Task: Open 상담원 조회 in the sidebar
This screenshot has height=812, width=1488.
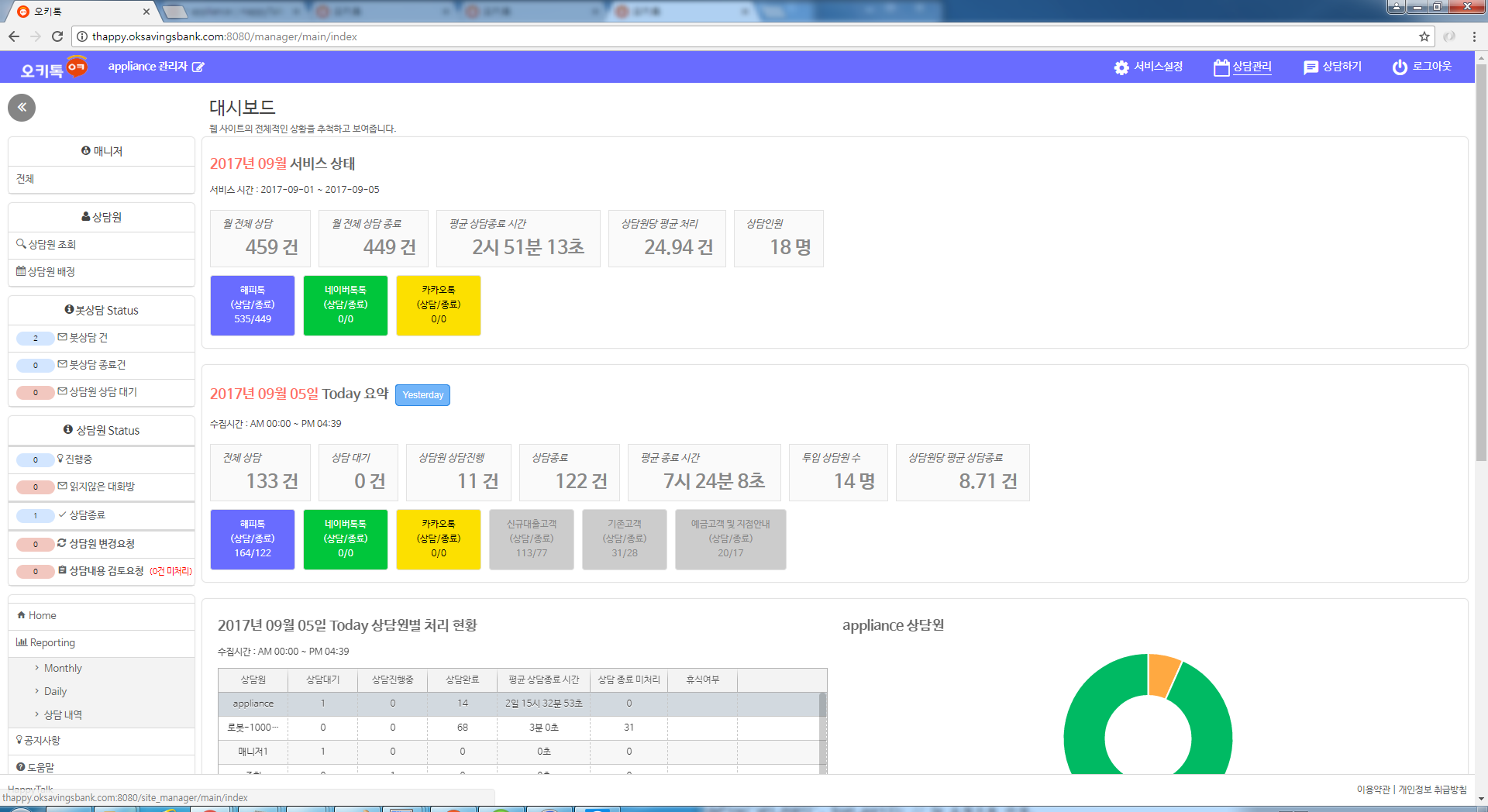Action: point(52,245)
